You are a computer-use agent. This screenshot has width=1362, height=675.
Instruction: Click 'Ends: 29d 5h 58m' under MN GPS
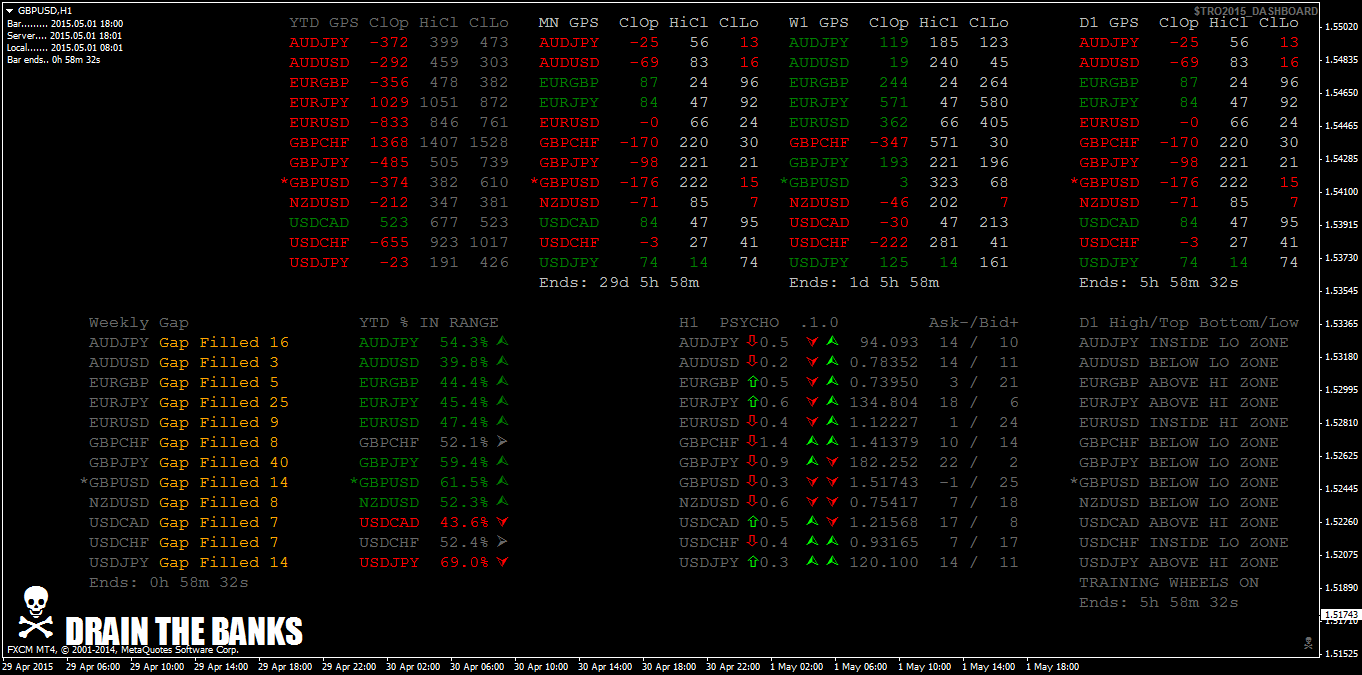point(619,282)
